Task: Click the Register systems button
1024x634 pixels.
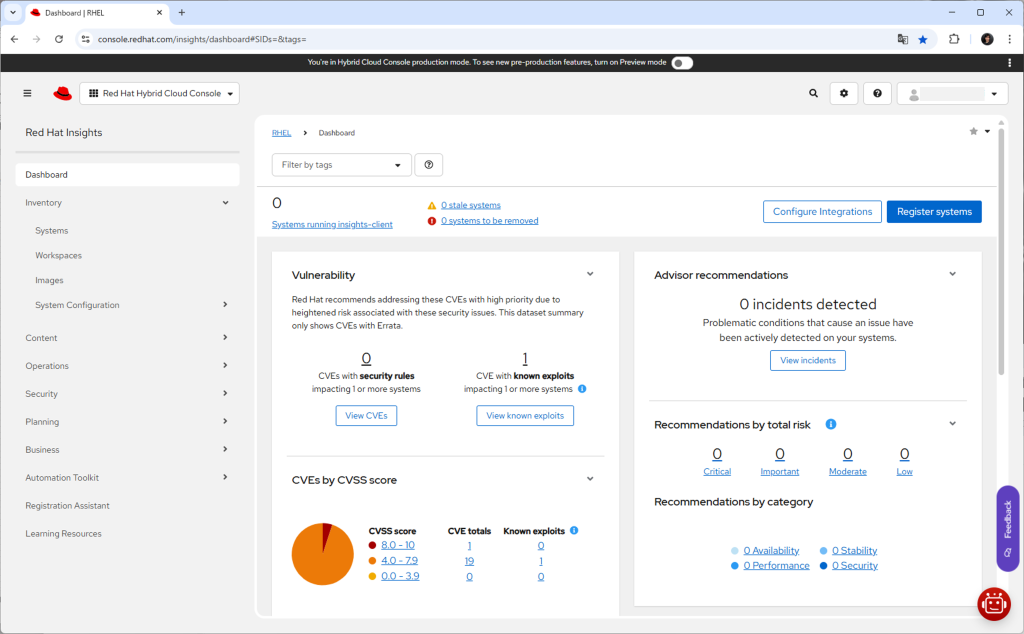Action: pos(933,212)
